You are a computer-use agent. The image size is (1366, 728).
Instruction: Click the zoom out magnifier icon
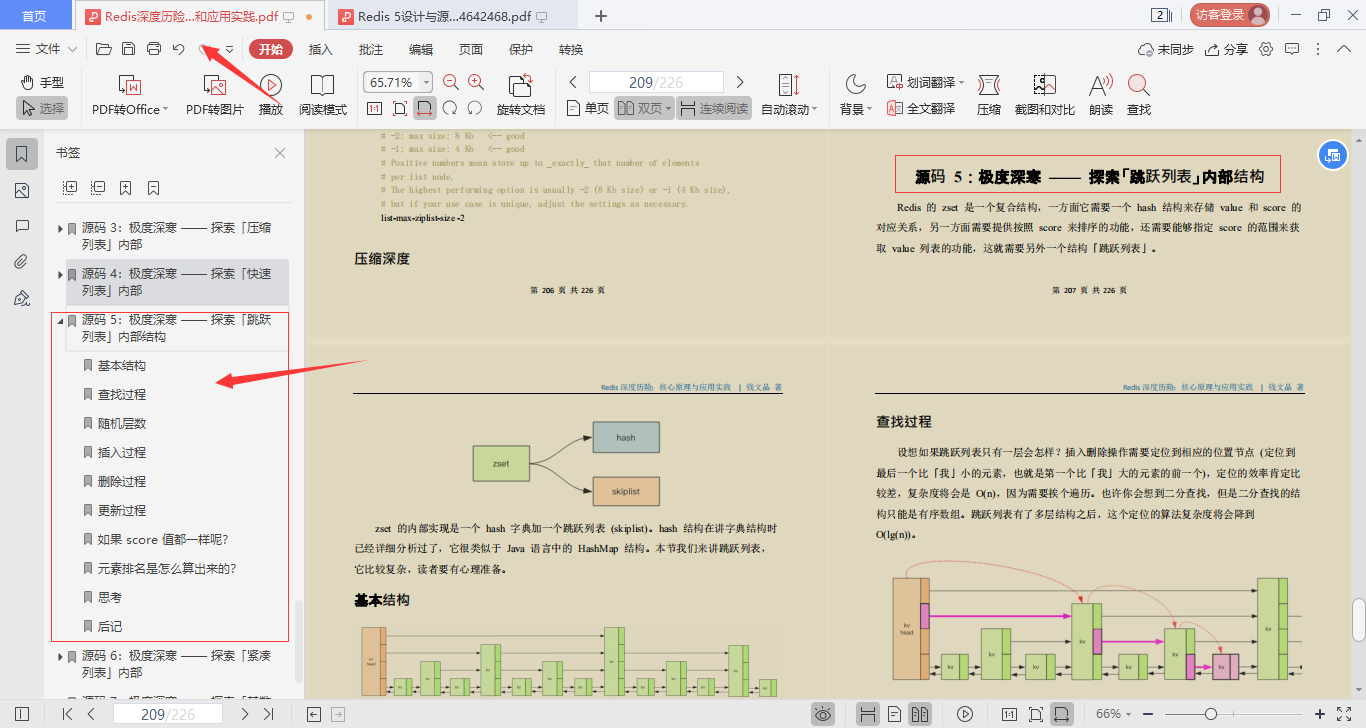pyautogui.click(x=451, y=82)
